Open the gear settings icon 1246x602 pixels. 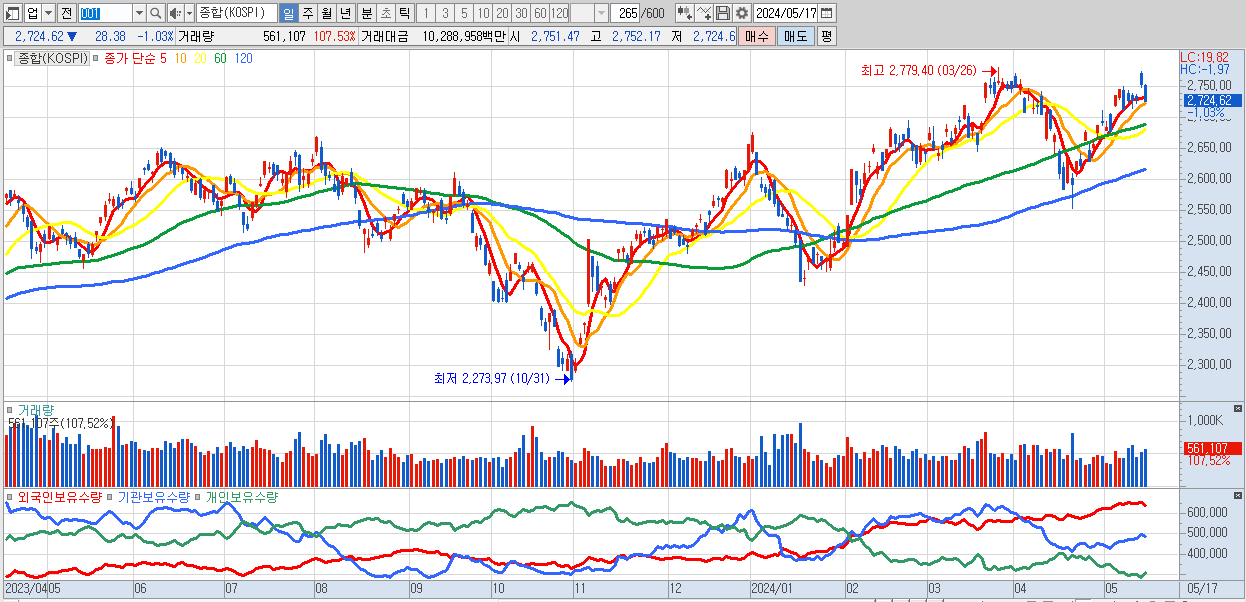click(x=741, y=13)
